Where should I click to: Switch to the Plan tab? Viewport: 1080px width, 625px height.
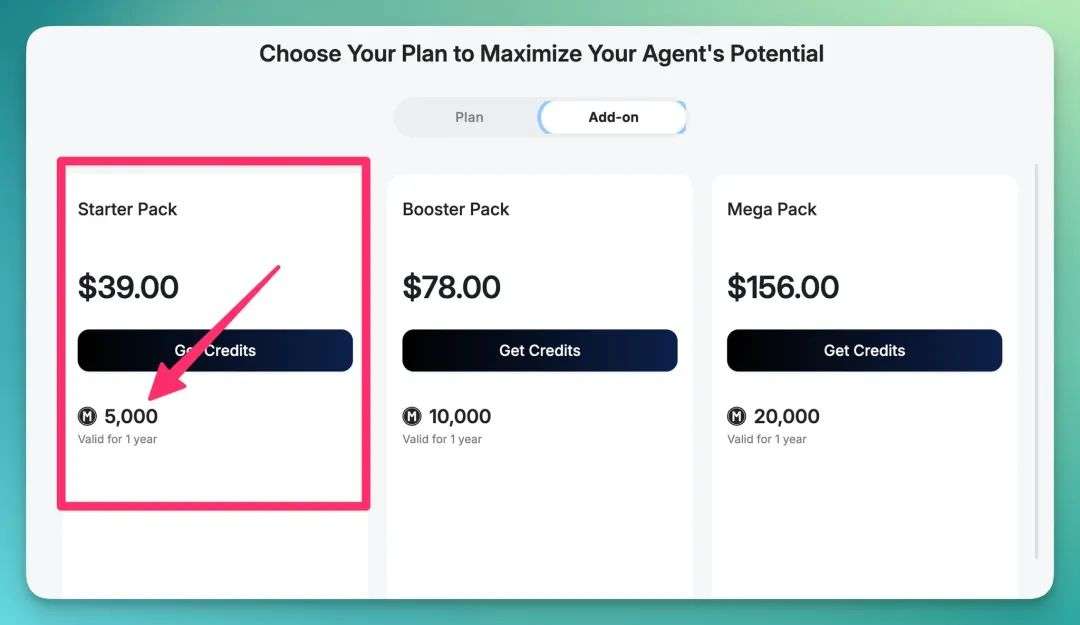click(469, 117)
